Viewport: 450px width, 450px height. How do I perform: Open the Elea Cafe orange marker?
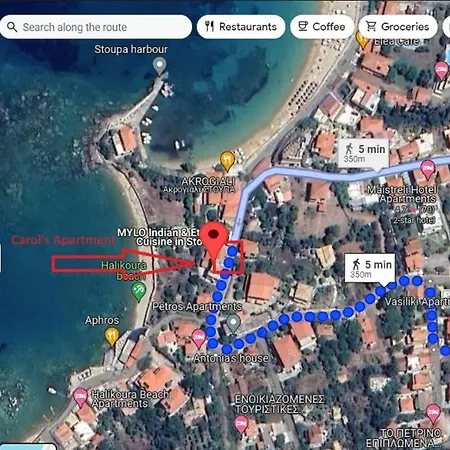tap(363, 39)
